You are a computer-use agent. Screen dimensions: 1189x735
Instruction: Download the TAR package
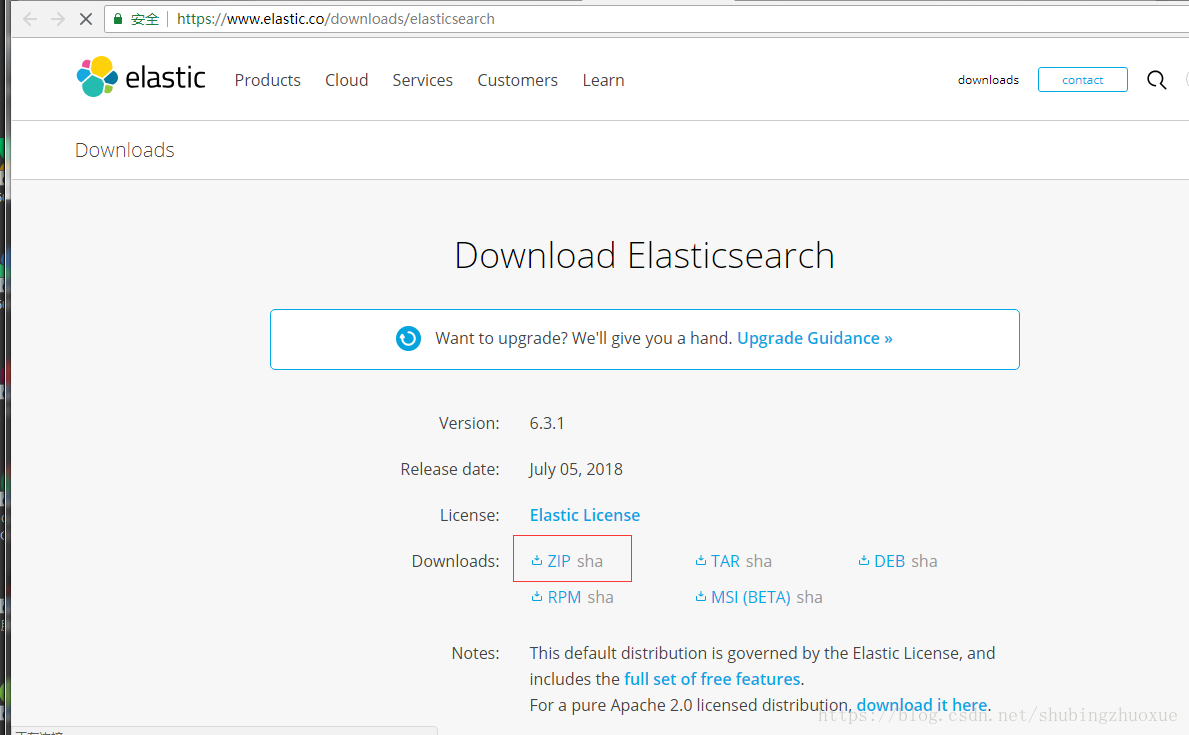pyautogui.click(x=724, y=561)
